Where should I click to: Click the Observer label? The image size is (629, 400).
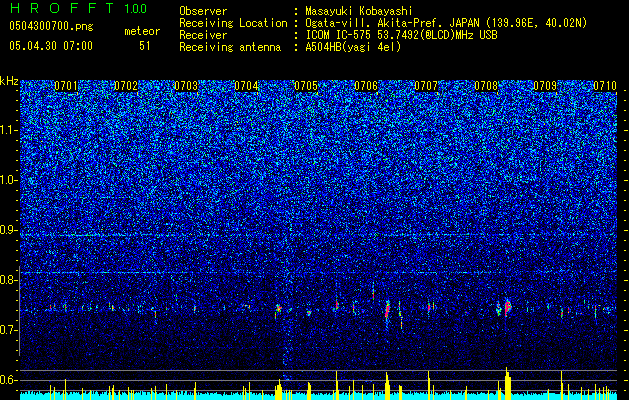pyautogui.click(x=203, y=11)
